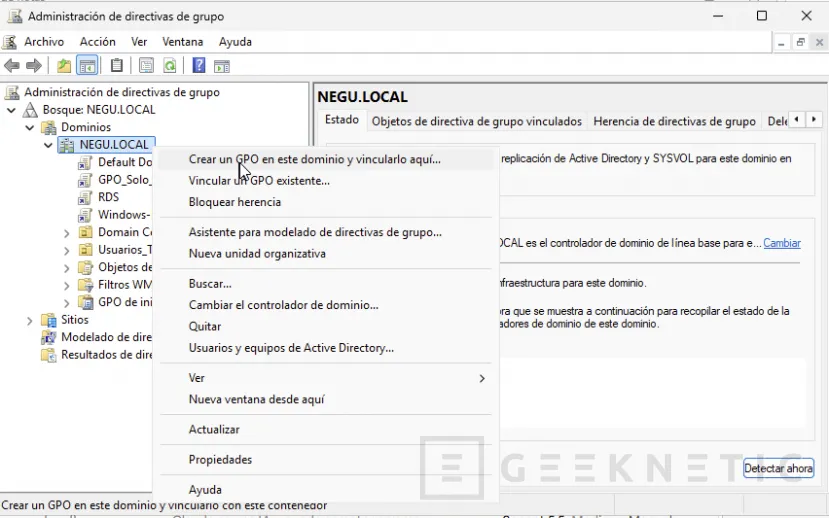
Task: Toggle the show/hide console tree button
Action: 87,66
